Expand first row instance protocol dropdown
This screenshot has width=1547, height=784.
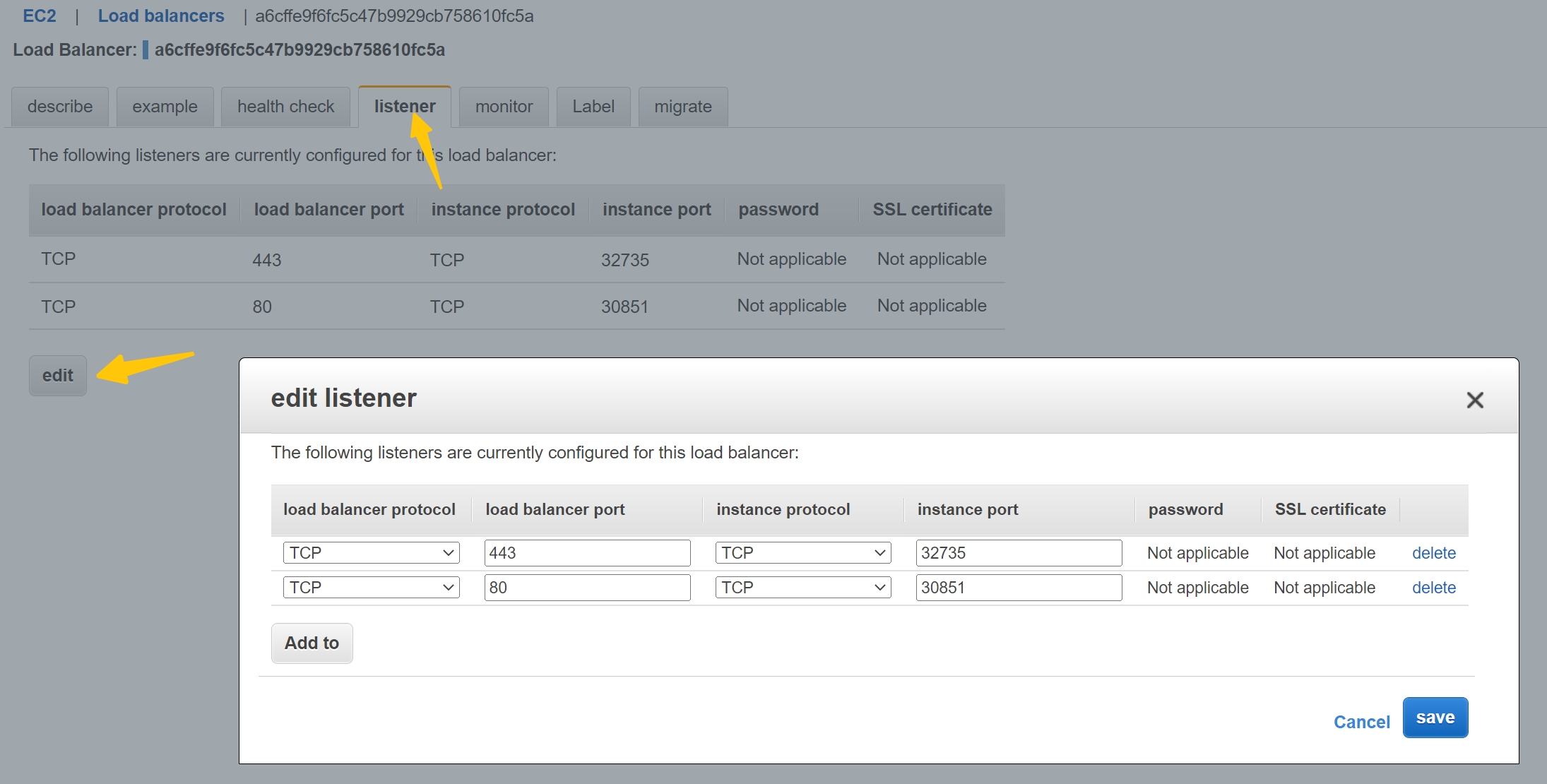[802, 553]
